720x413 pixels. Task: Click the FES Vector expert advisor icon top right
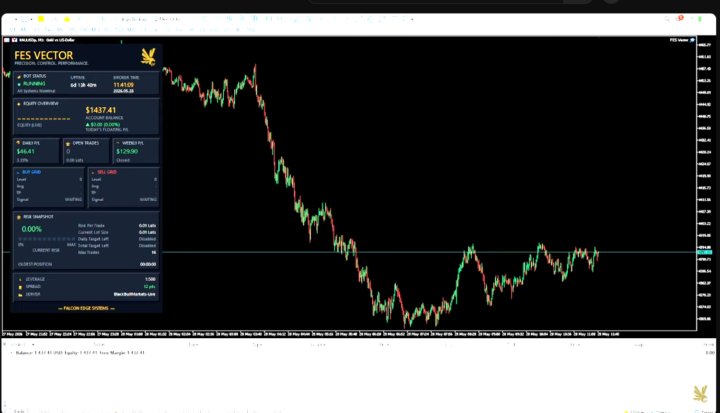click(692, 40)
